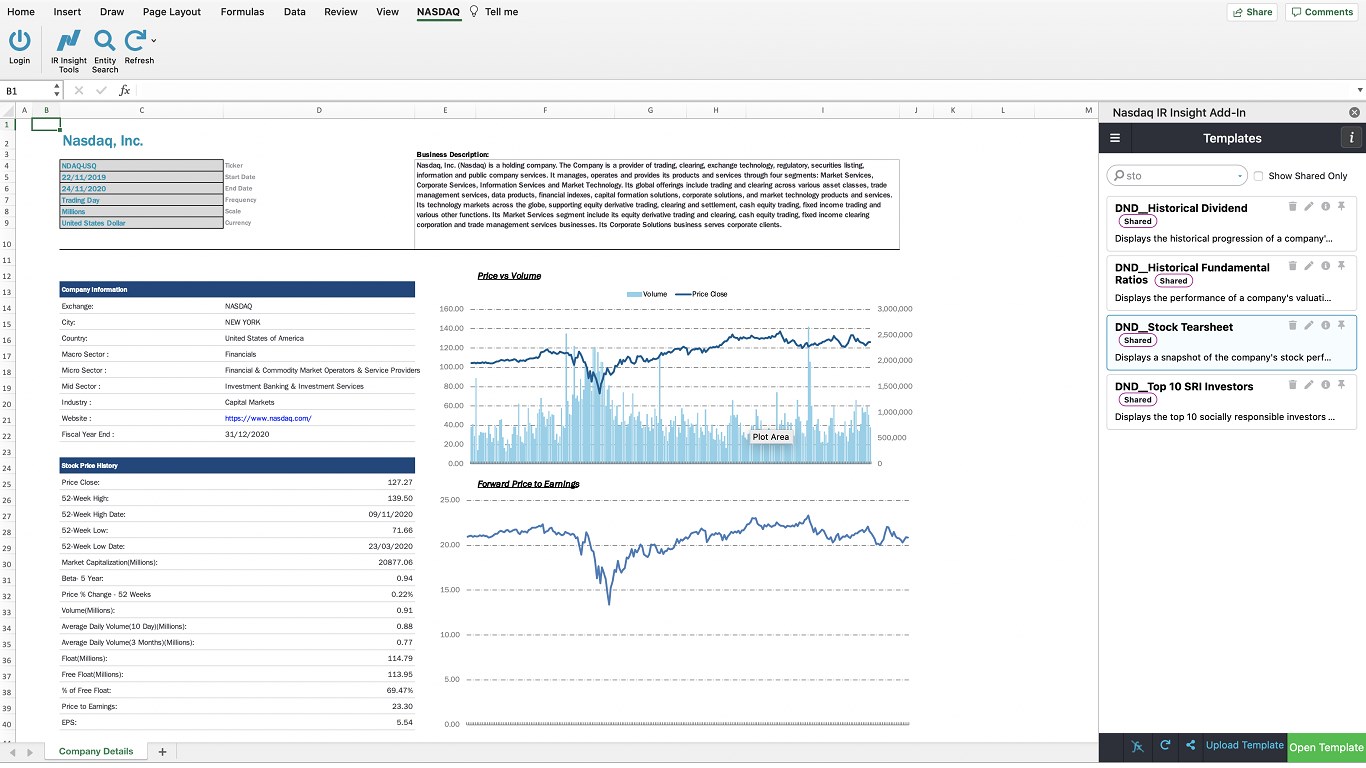Viewport: 1366px width, 768px height.
Task: Go to next sheet arrow
Action: [29, 752]
